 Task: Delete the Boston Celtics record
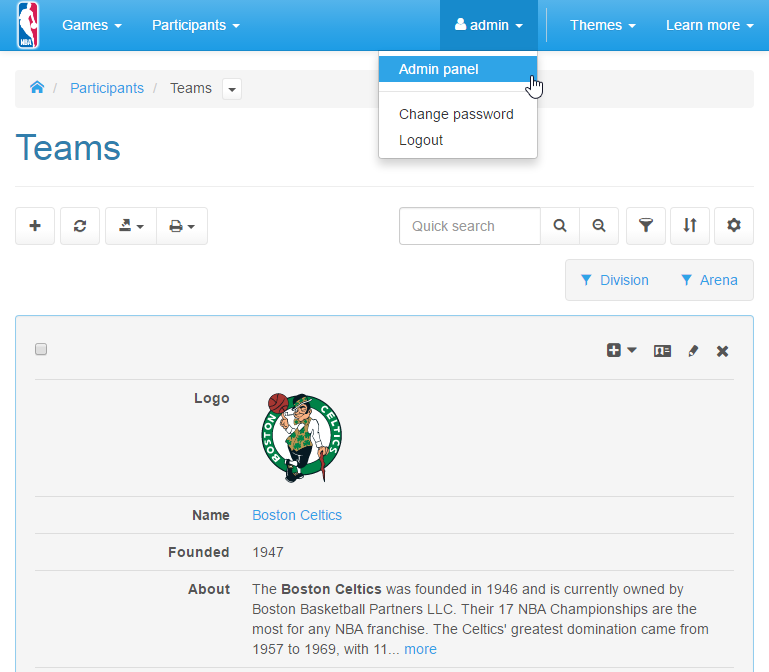coord(723,351)
